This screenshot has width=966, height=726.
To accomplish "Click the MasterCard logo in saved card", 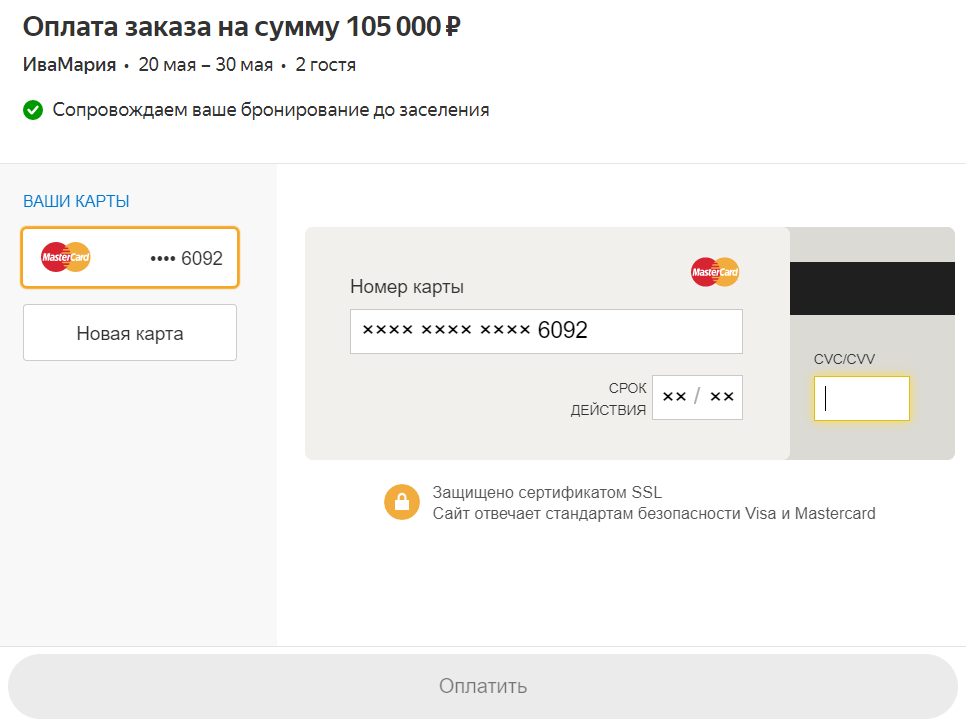I will coord(65,258).
